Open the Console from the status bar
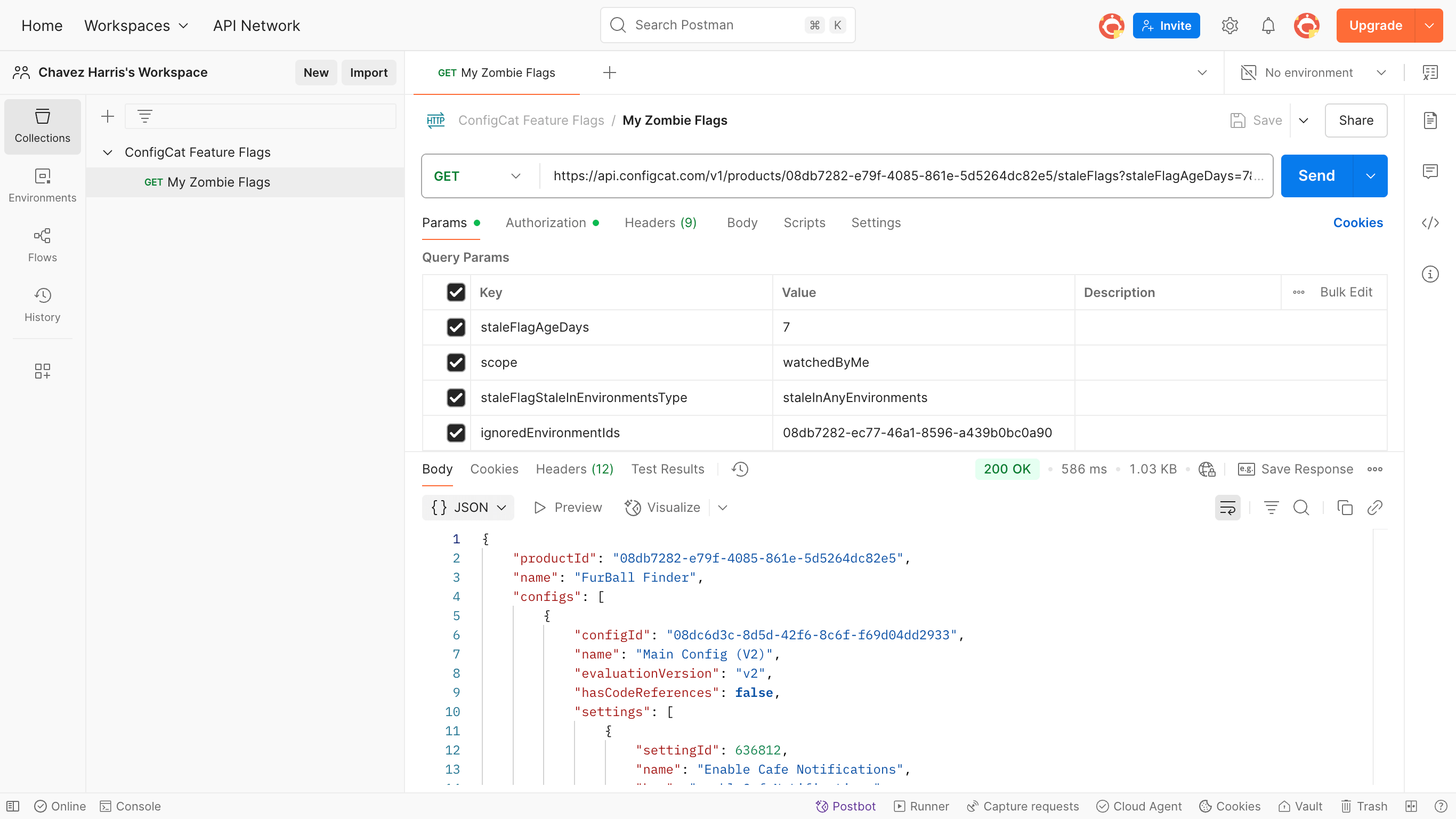The height and width of the screenshot is (819, 1456). pyautogui.click(x=130, y=806)
